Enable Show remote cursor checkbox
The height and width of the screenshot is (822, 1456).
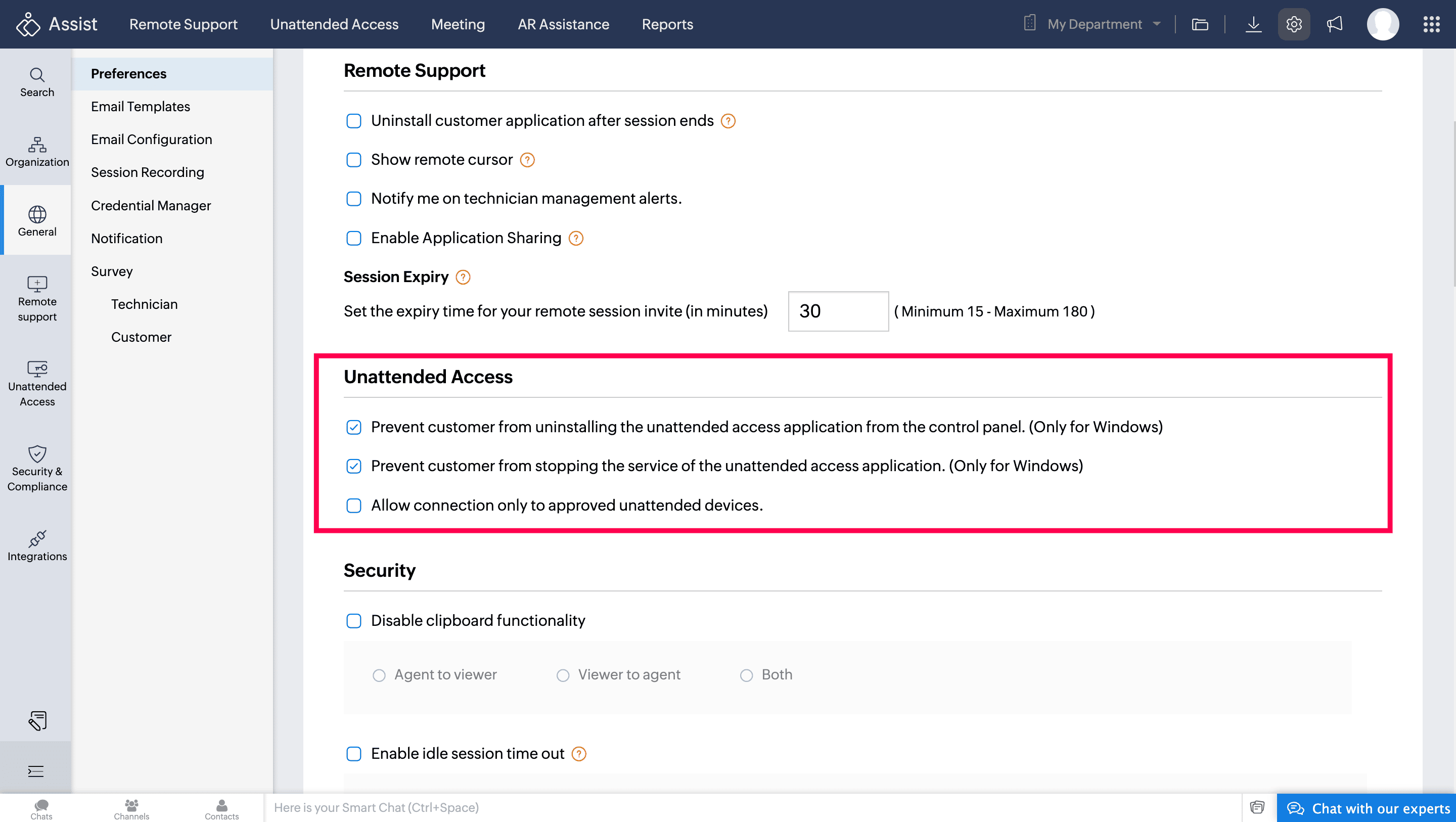354,160
